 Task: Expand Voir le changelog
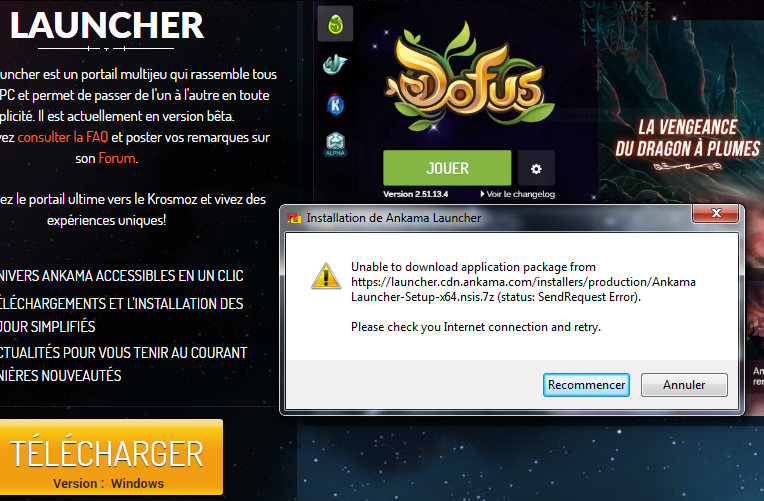pos(517,194)
